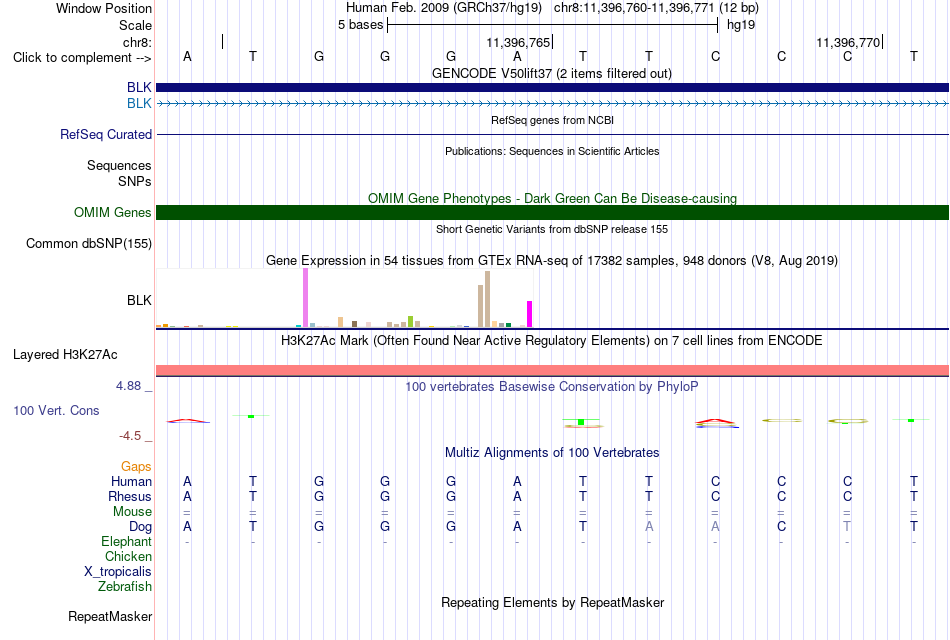The width and height of the screenshot is (950, 640).
Task: Open the GTEx Gene Expression track title
Action: pyautogui.click(x=552, y=261)
